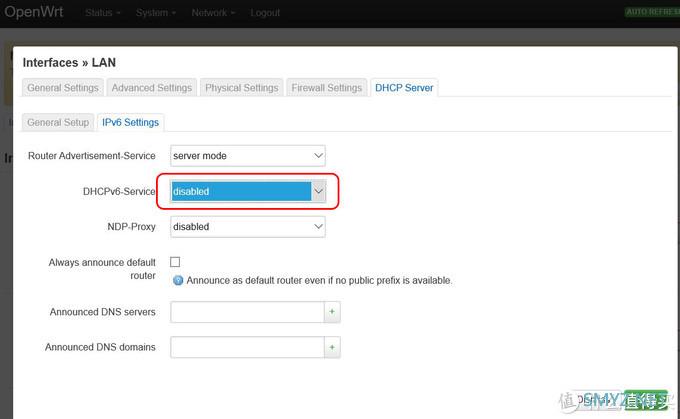Click the DHCPv6-Service label
This screenshot has width=680, height=419.
point(119,191)
